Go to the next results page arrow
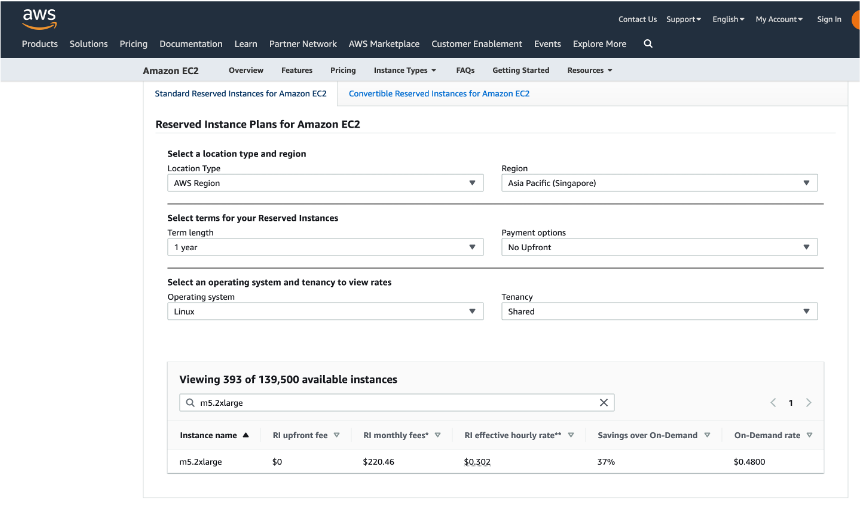 coord(808,403)
